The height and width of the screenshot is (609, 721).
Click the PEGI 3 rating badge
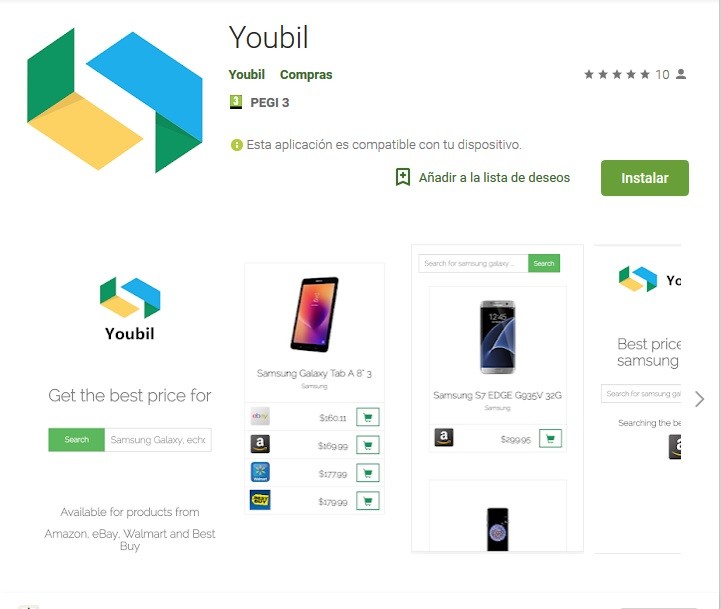(x=236, y=102)
